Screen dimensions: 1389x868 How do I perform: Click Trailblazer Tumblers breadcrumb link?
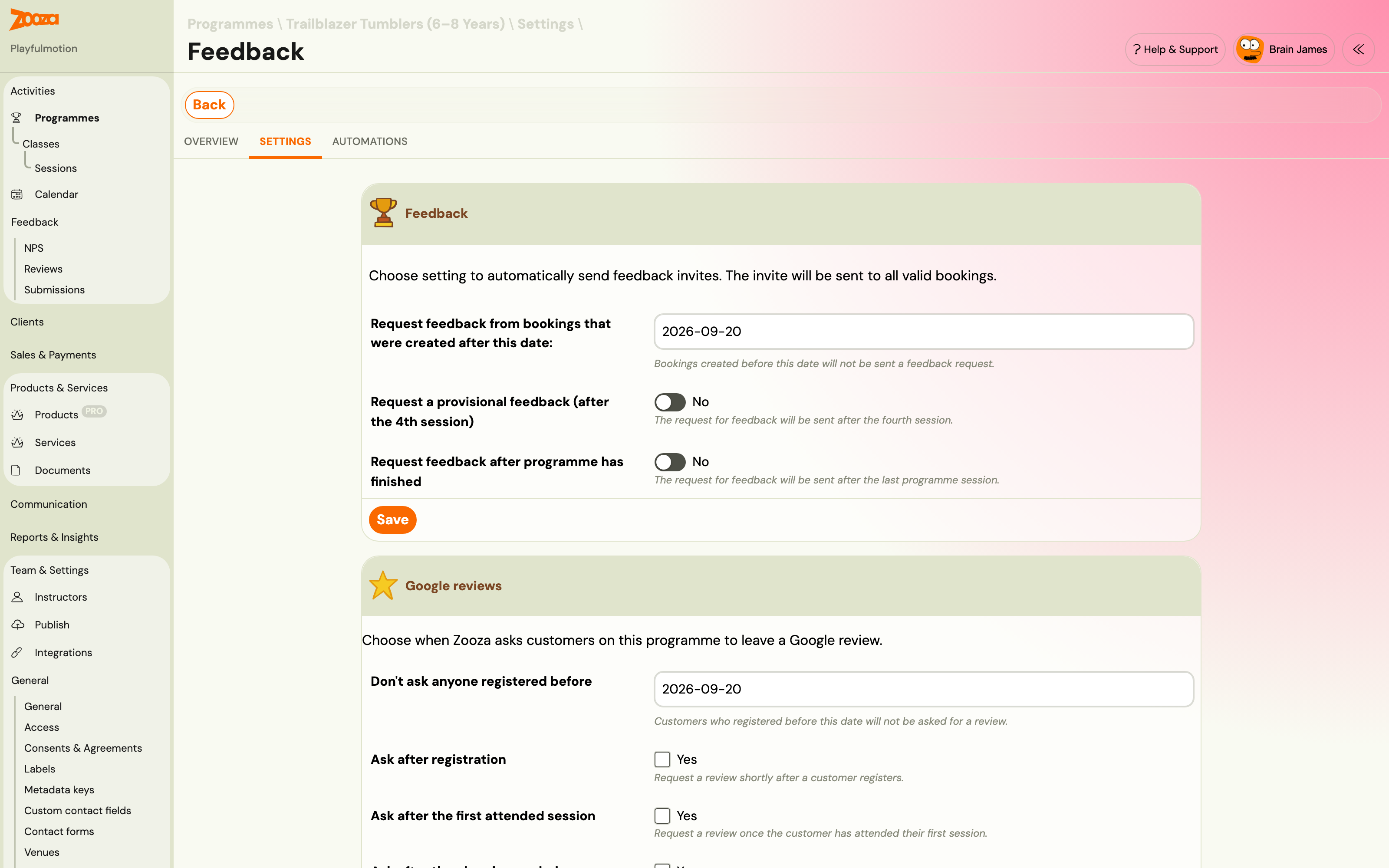[x=395, y=24]
